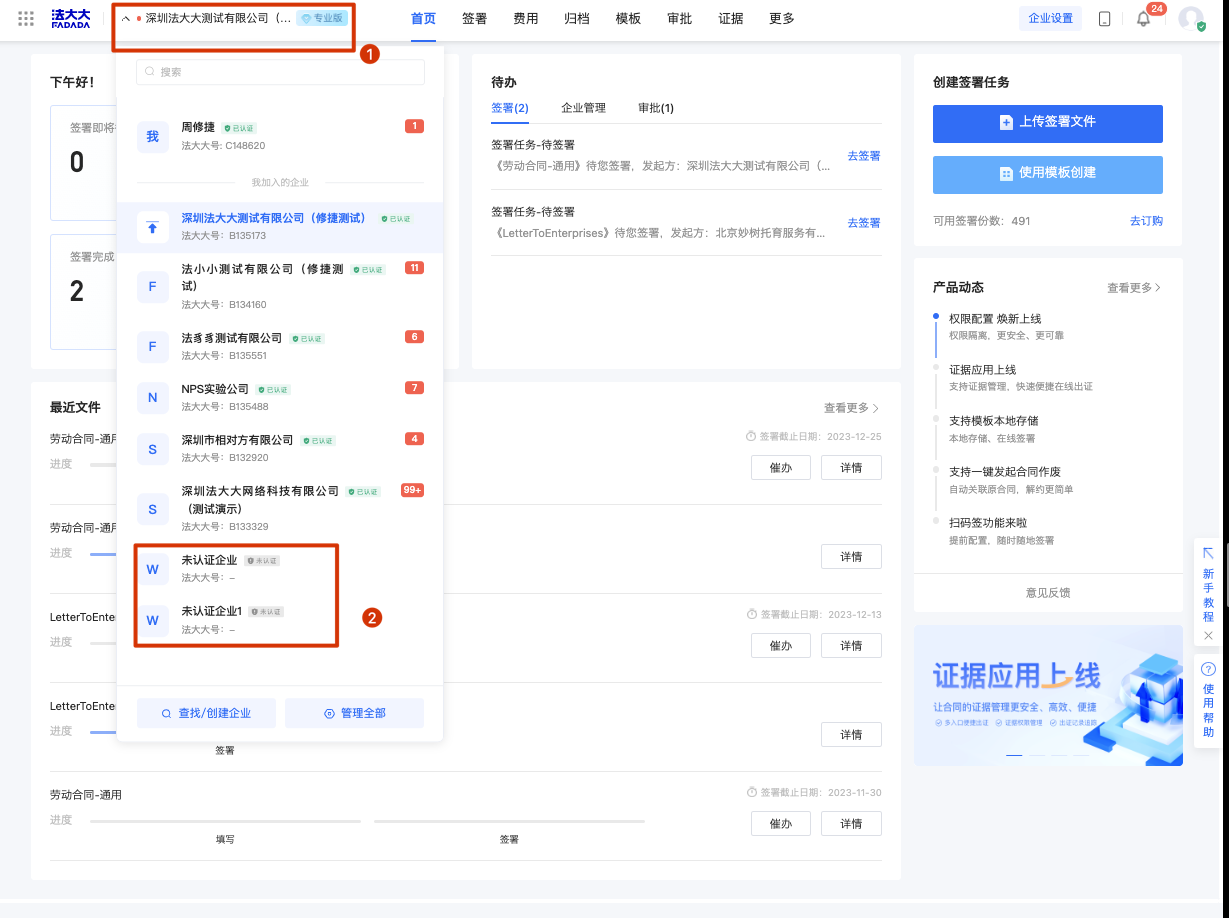Click 查找/创建企业 button
Viewport: 1229px width, 918px height.
click(206, 713)
